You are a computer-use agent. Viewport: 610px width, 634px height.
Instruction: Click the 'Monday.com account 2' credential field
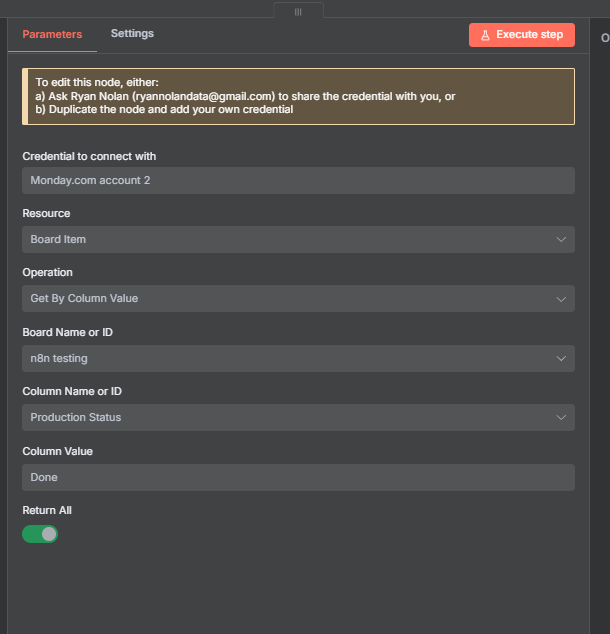[x=298, y=180]
